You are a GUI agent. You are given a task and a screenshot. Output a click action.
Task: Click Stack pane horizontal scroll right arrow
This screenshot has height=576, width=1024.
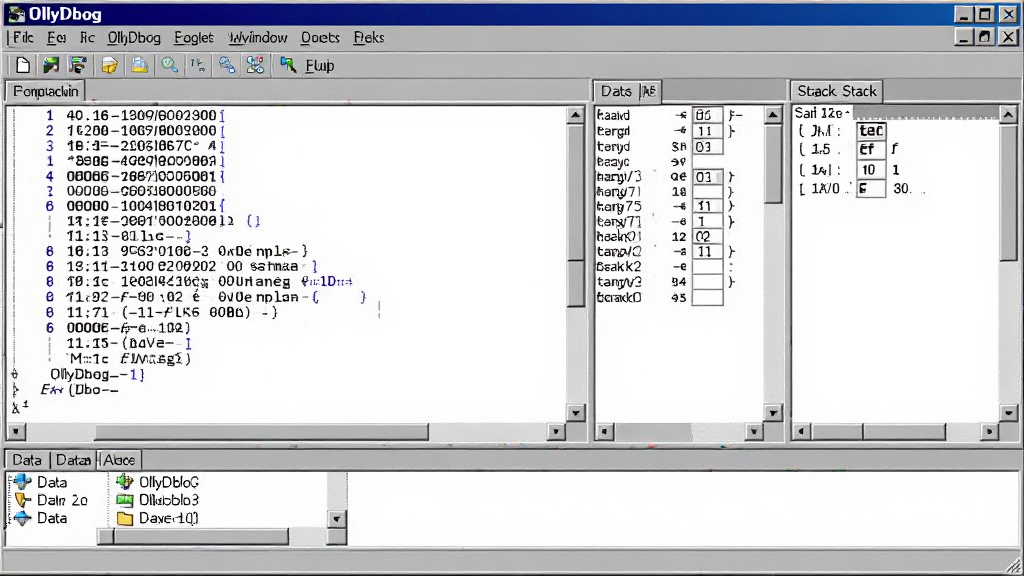click(989, 432)
